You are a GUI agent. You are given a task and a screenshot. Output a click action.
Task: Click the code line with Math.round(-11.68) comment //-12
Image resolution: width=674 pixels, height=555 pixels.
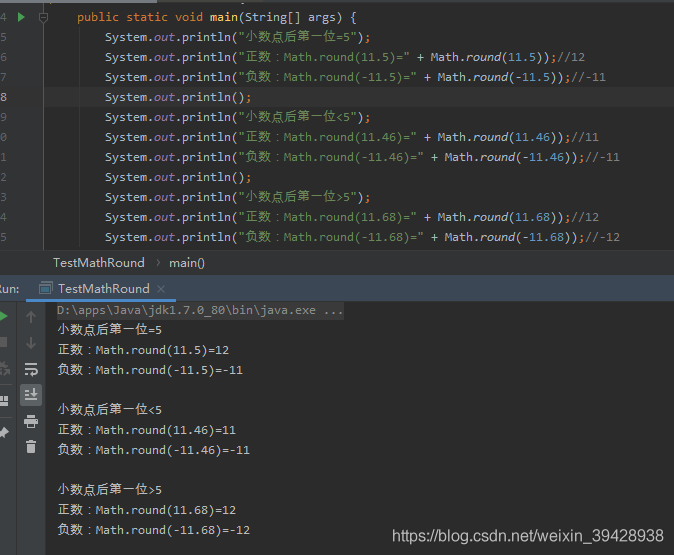tap(362, 237)
